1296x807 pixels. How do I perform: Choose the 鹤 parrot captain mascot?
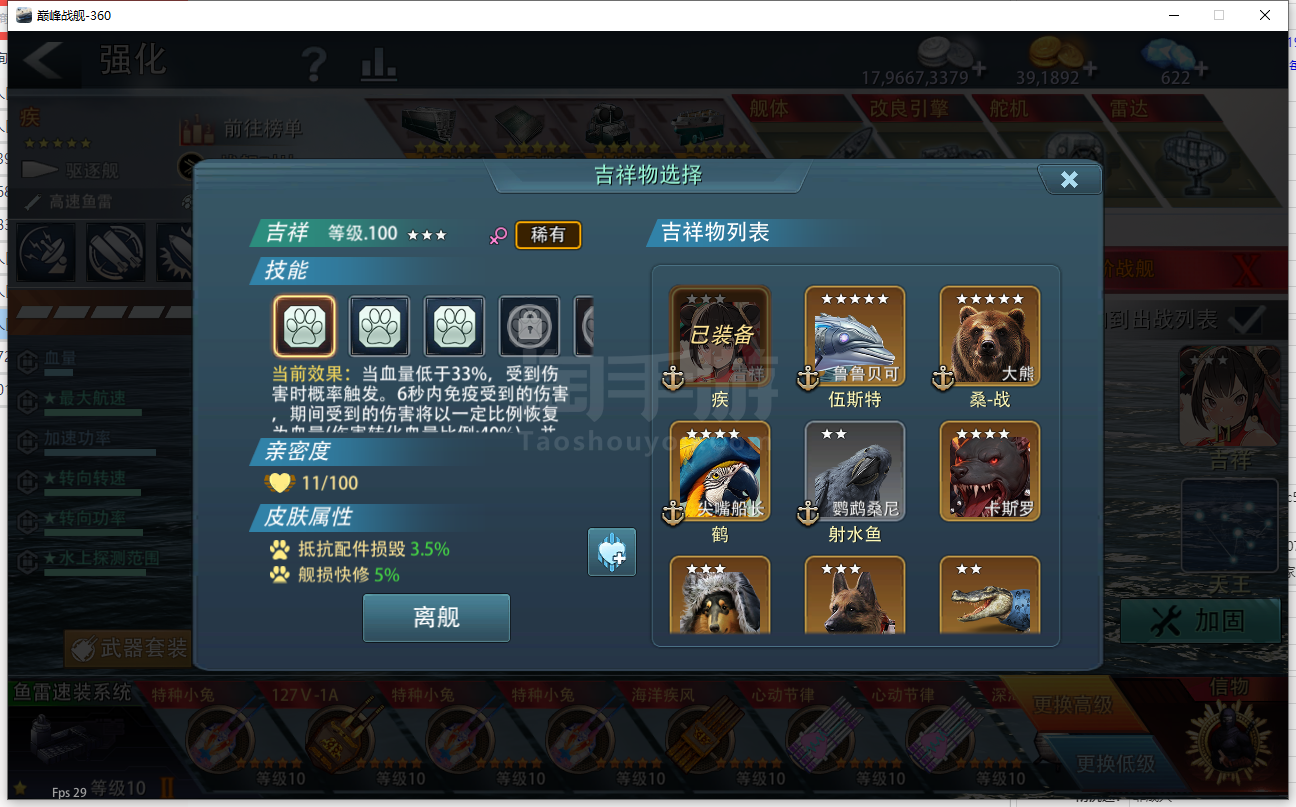(x=720, y=472)
